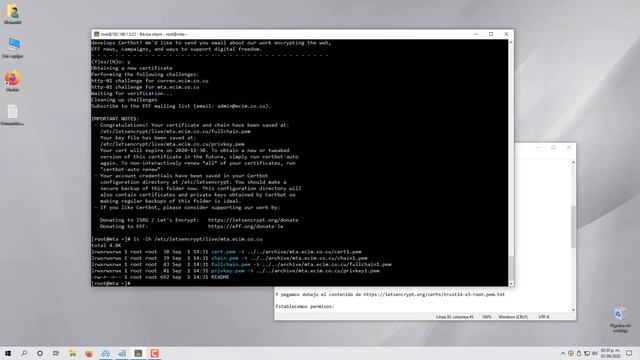Switch to the terminal session taskbar icon
Screen dimensions: 640x360
(x=138, y=353)
